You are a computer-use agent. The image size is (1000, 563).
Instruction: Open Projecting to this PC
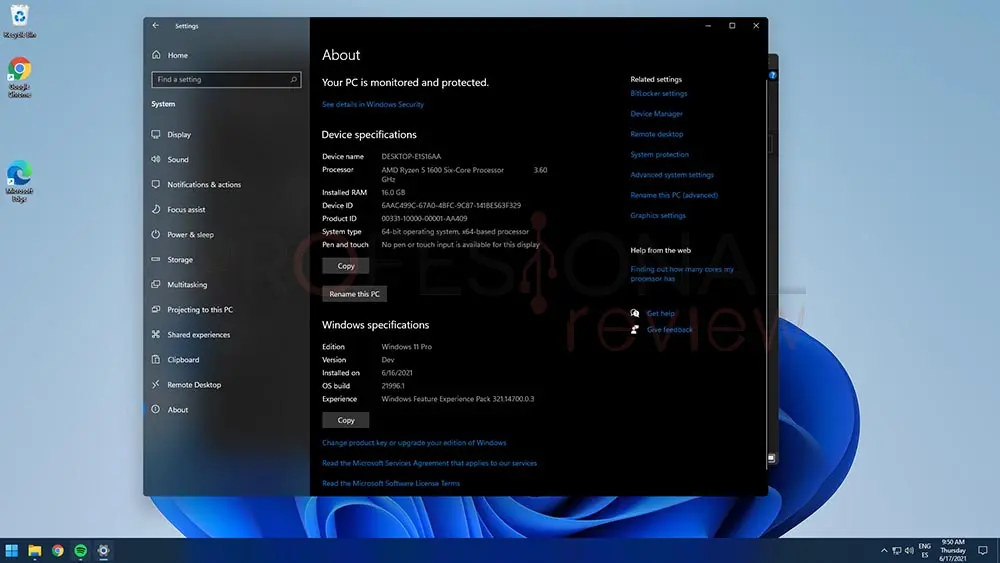tap(193, 309)
